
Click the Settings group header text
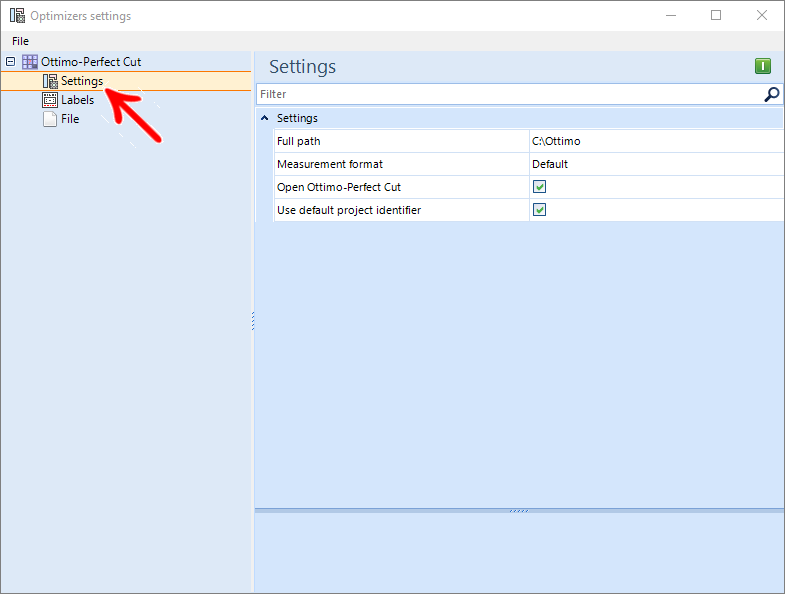click(297, 118)
